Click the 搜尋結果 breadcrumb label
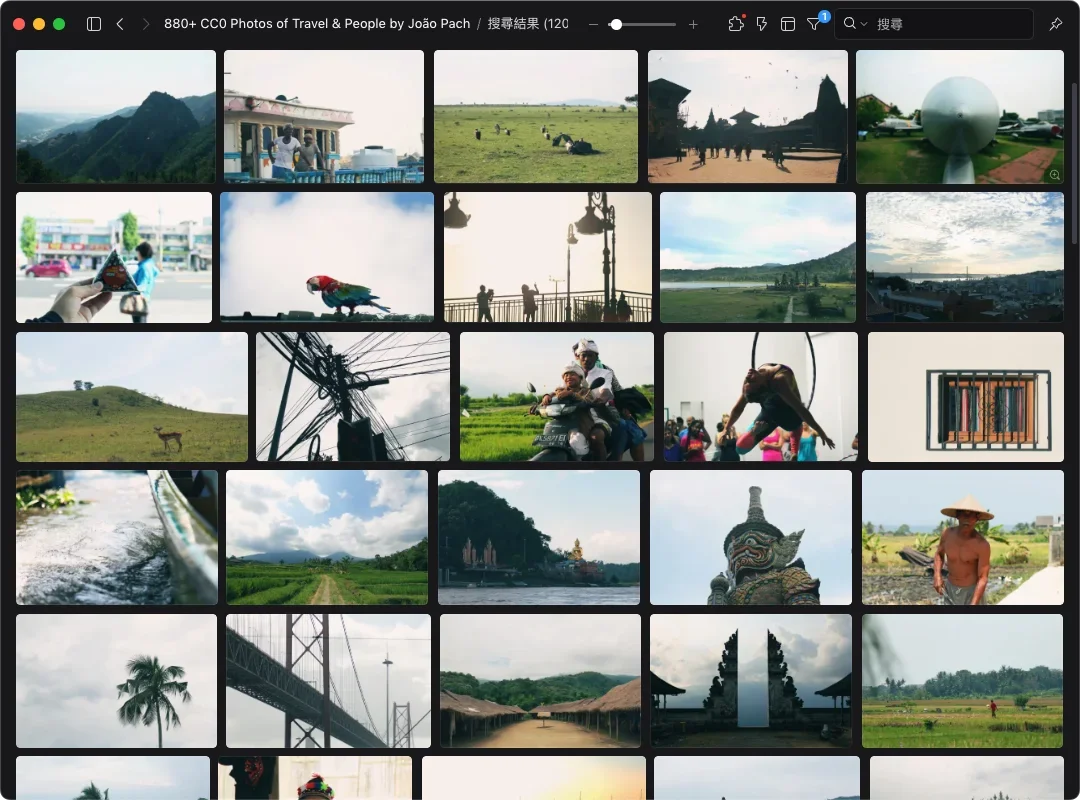 (527, 24)
